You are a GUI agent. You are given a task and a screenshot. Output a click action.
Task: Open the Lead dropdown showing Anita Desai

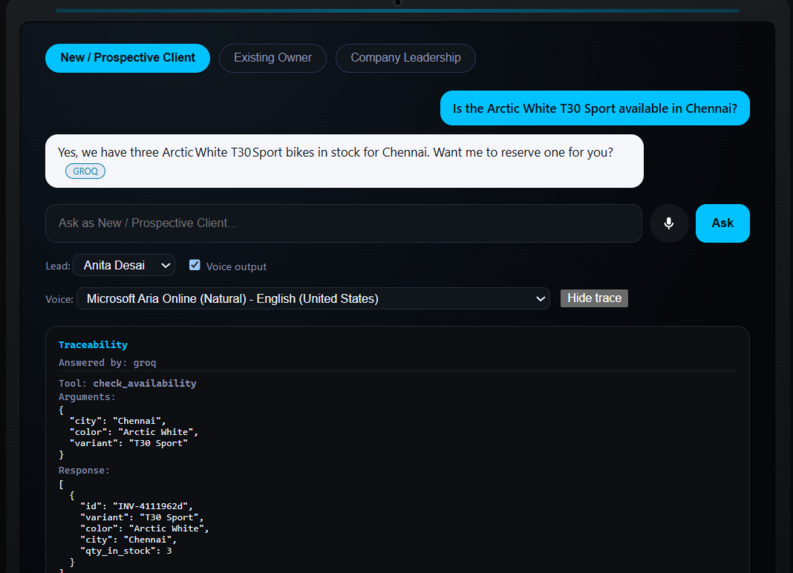click(124, 266)
